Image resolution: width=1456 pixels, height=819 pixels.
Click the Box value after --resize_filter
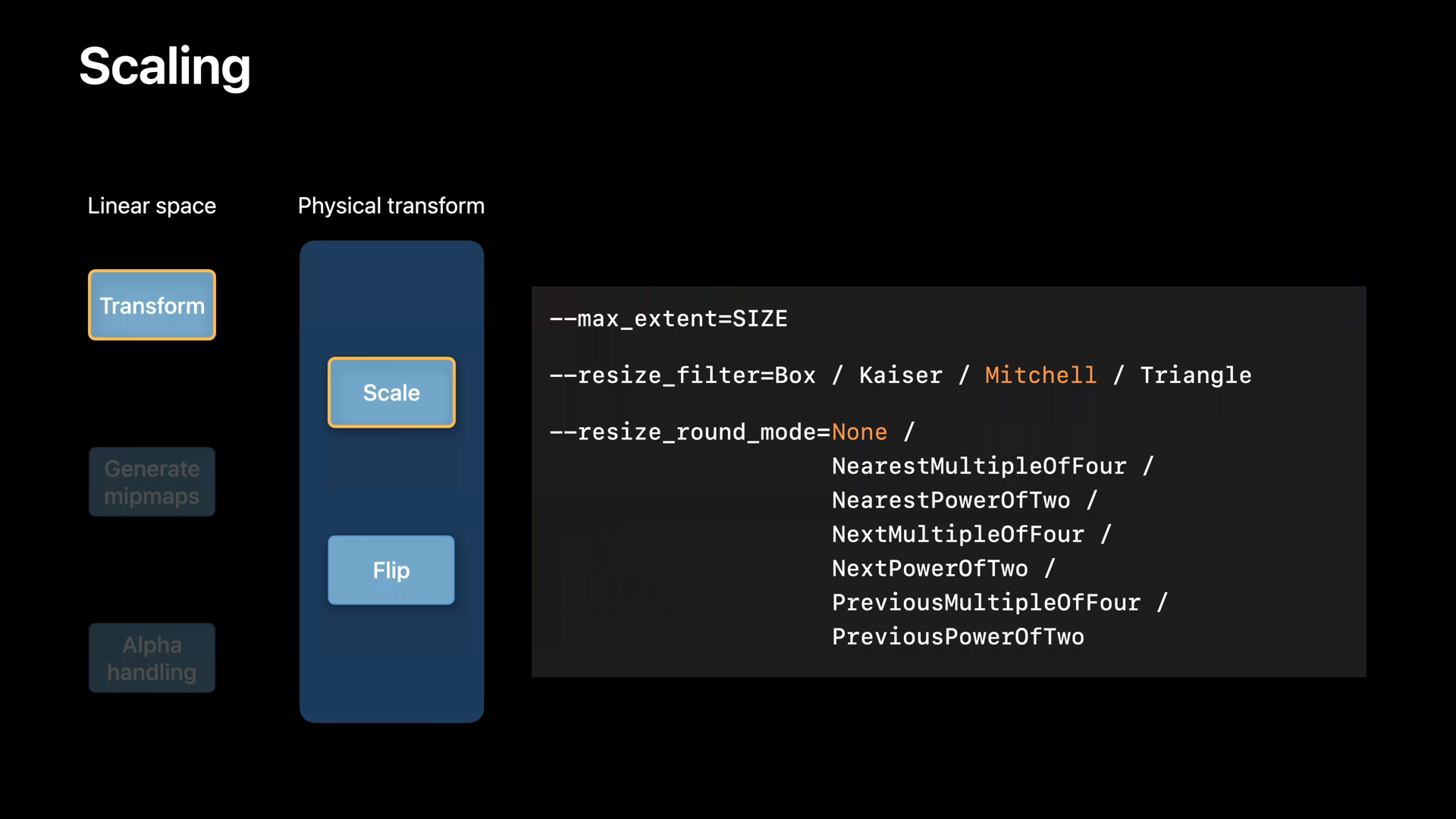[x=795, y=375]
